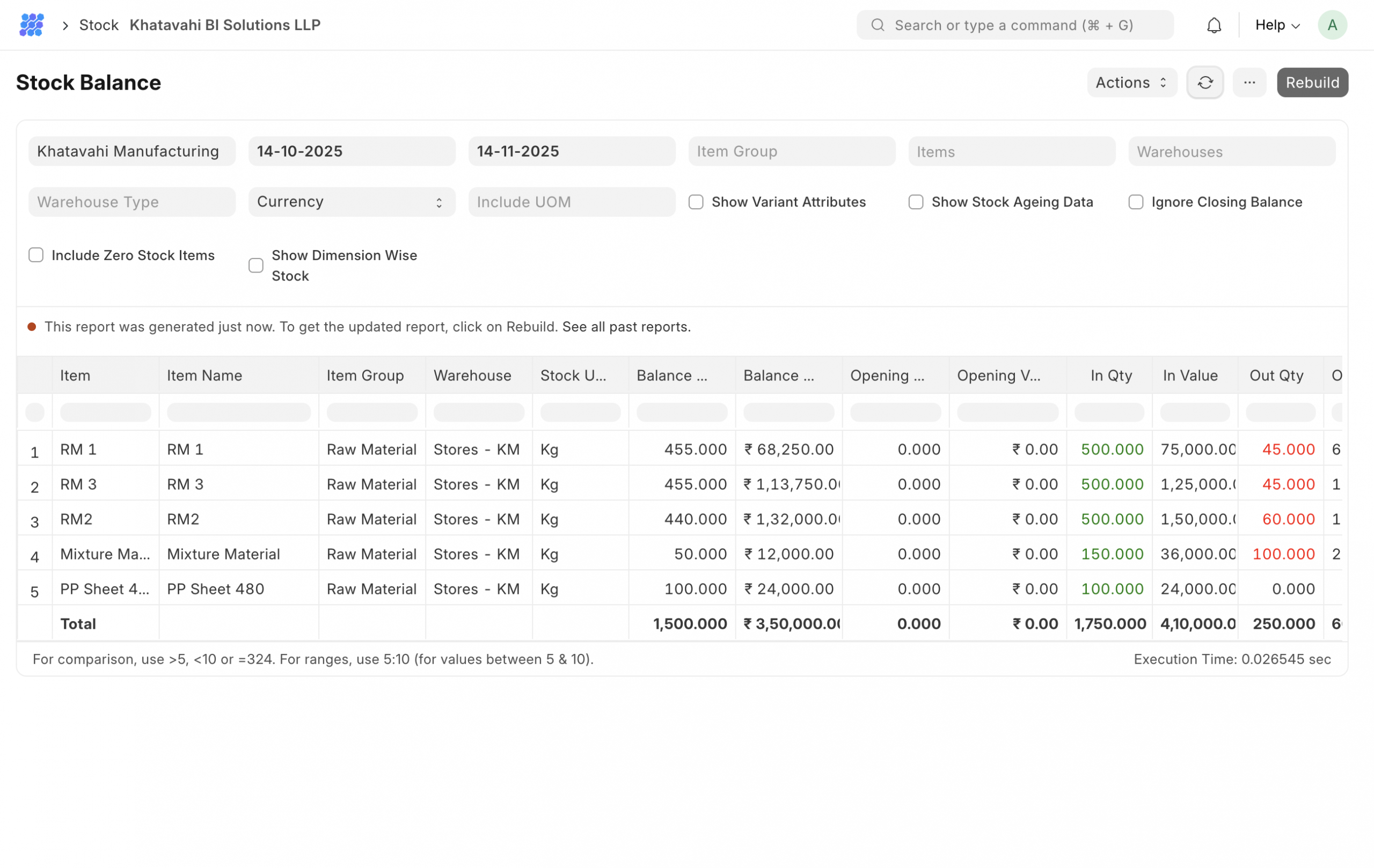Click the breadcrumb chevron arrow icon
Screen dimensions: 1374x868
coord(65,26)
